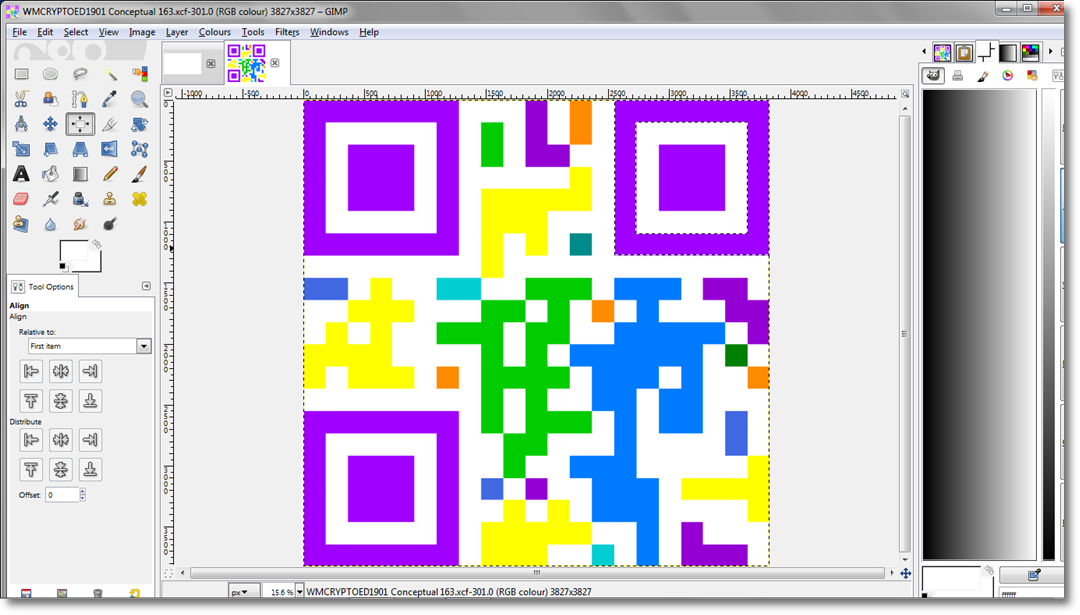The width and height of the screenshot is (1080, 615).
Task: Select the Text tool
Action: click(21, 174)
